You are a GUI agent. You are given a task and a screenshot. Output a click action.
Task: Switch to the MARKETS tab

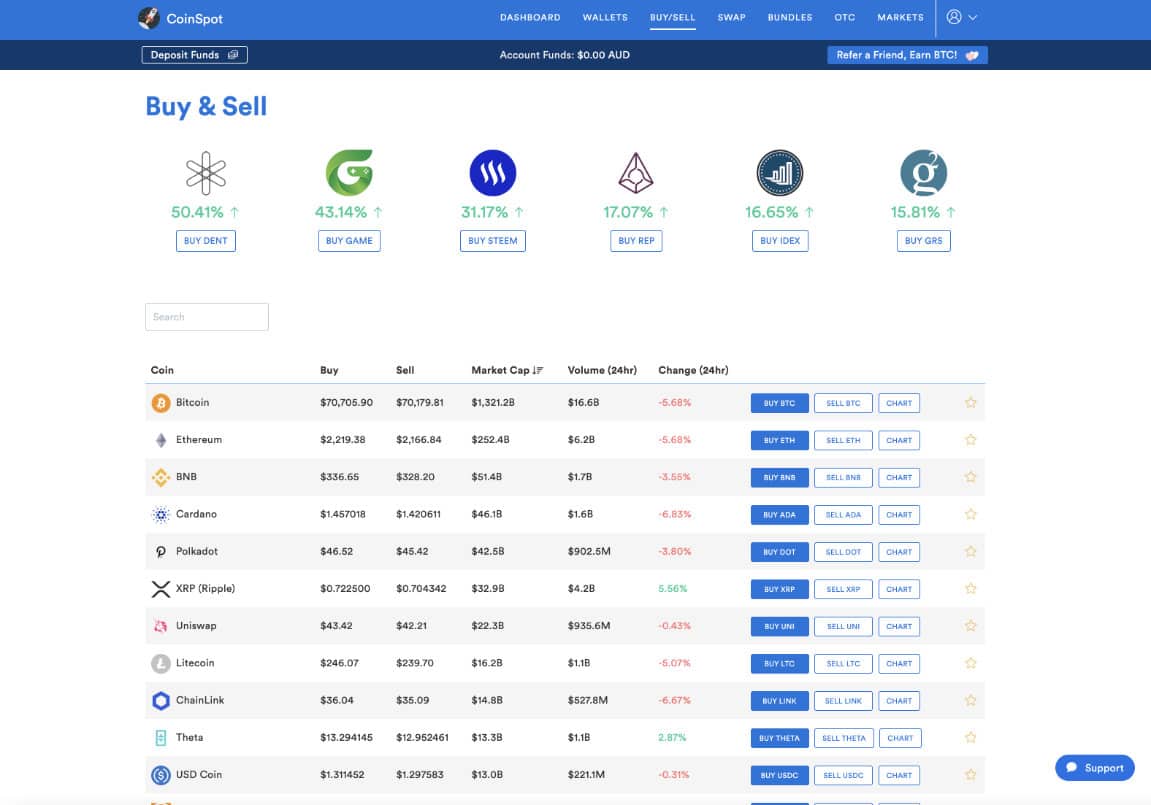tap(899, 17)
